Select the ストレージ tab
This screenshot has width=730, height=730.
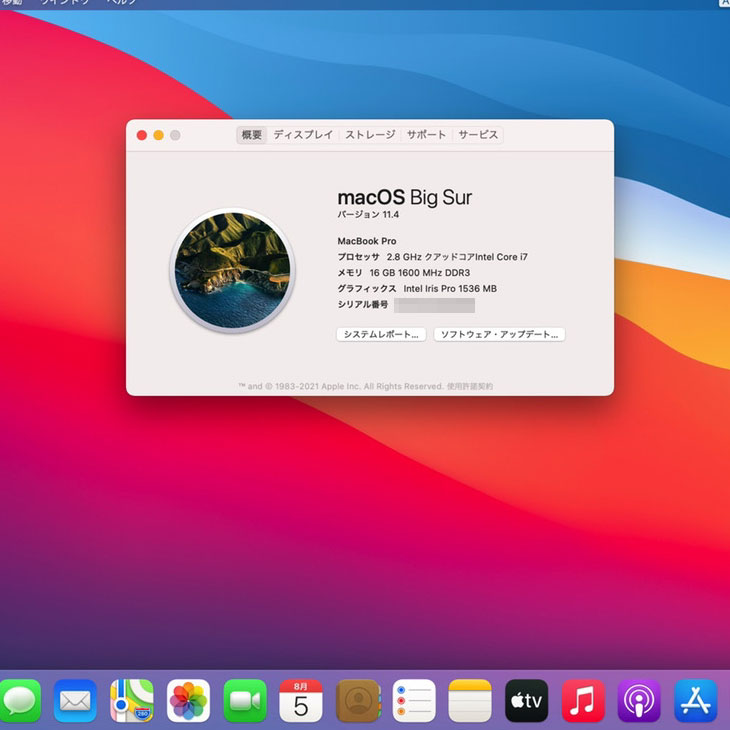[370, 135]
